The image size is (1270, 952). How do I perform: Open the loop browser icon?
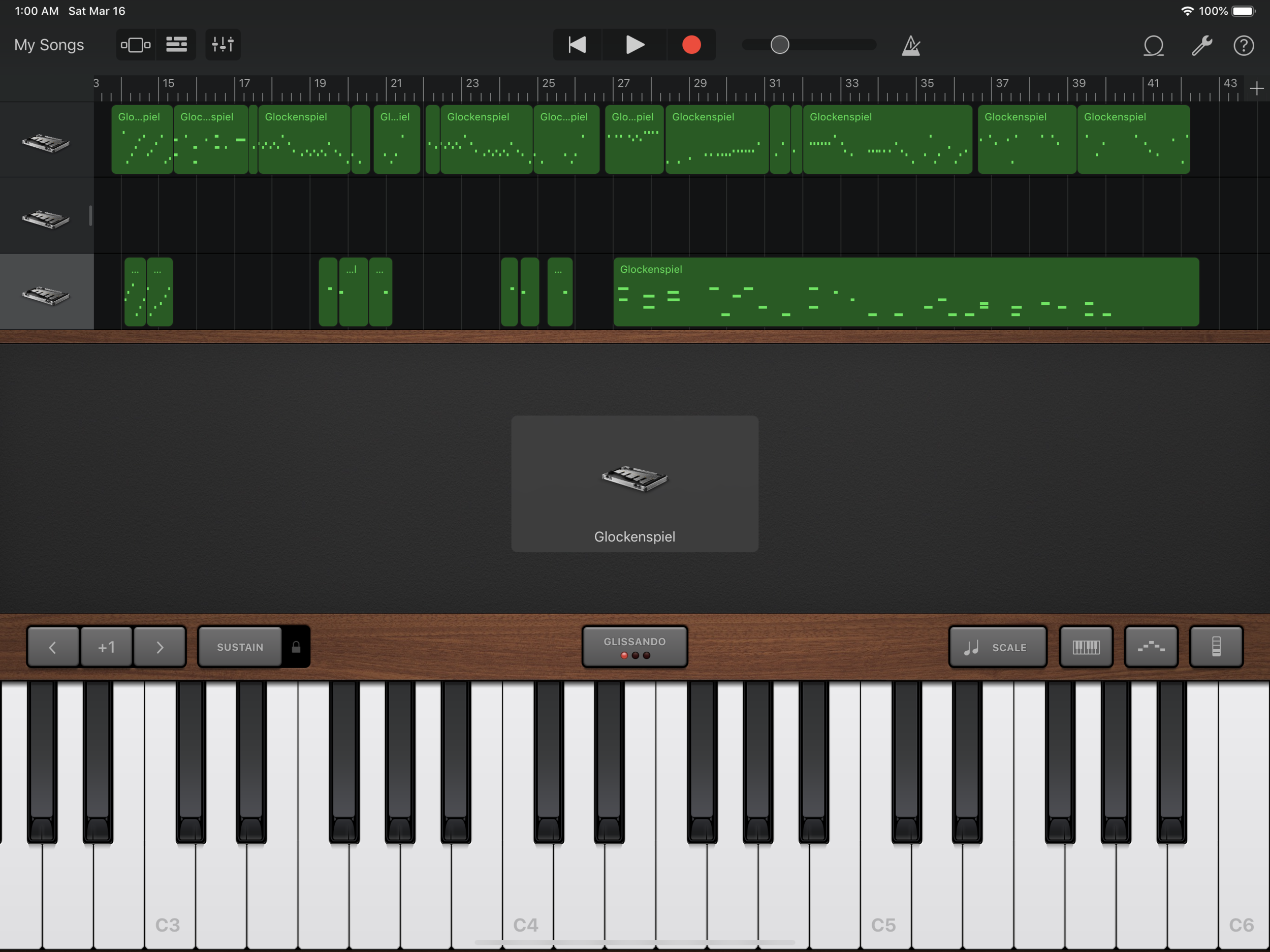1153,45
